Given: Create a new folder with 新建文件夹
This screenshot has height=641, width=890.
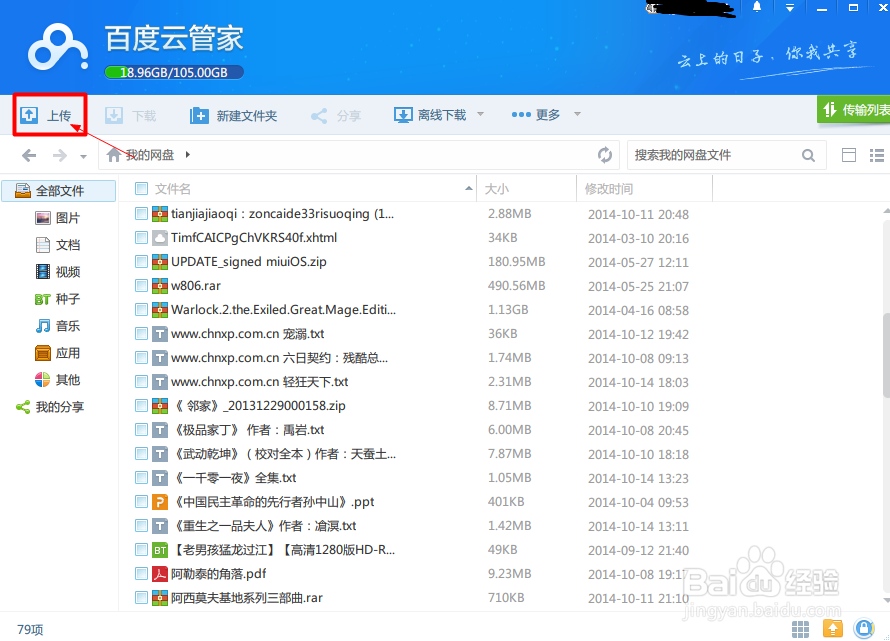Looking at the screenshot, I should click(233, 115).
